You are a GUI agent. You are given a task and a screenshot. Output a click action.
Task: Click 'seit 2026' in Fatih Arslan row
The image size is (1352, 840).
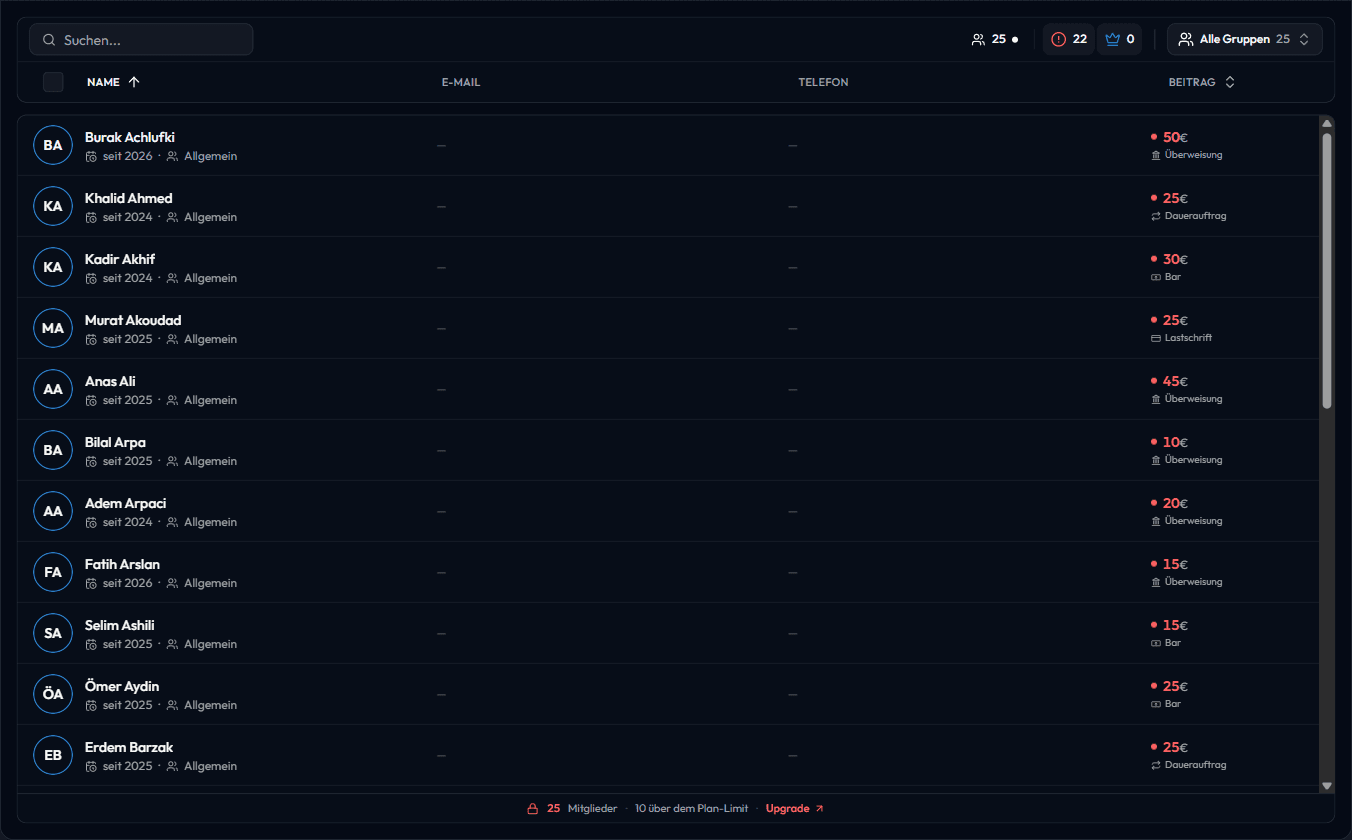click(128, 583)
